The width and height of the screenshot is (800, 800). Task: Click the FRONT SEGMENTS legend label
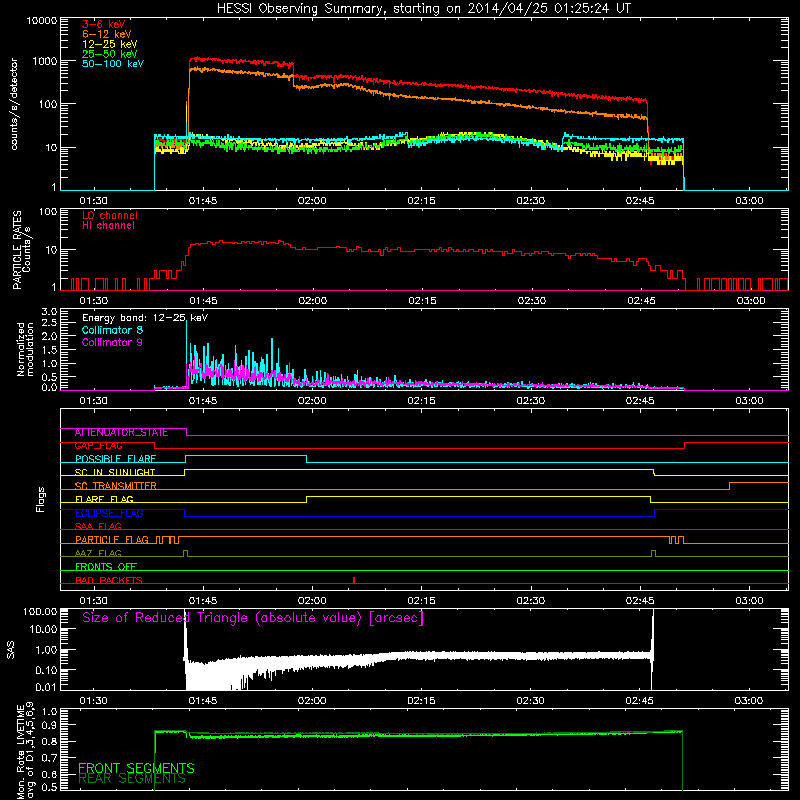click(136, 768)
